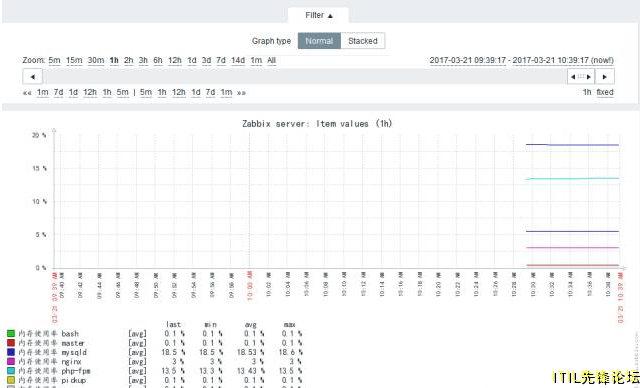640x388 pixels.
Task: Click the nginx legend label
Action: (x=50, y=361)
